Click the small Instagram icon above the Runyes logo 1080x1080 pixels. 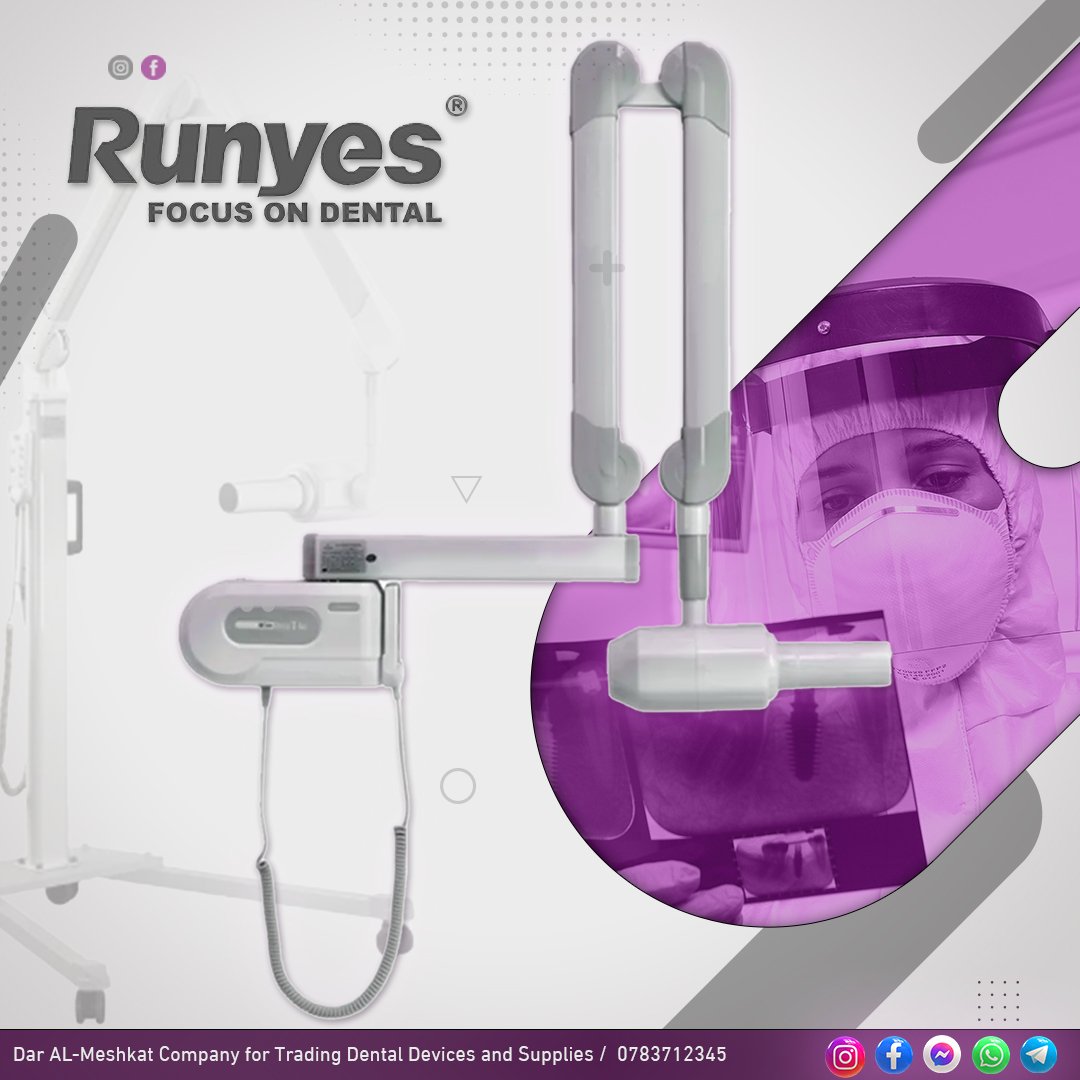tap(121, 68)
